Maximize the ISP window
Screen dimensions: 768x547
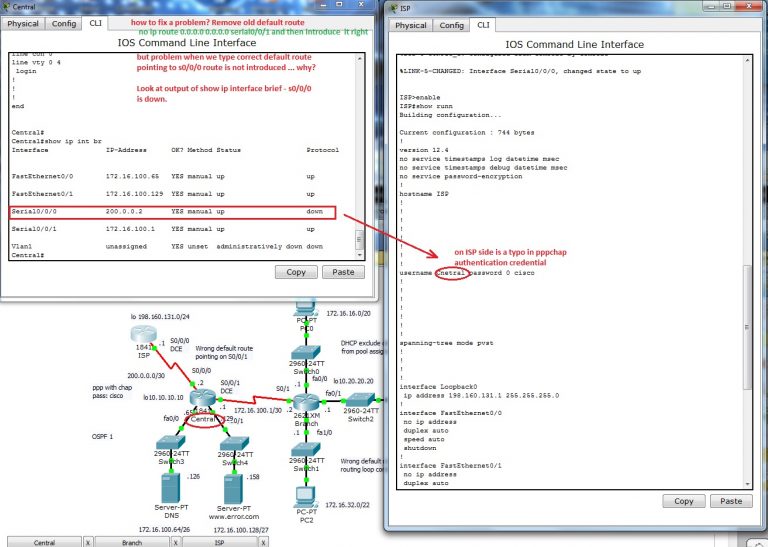pyautogui.click(x=727, y=6)
